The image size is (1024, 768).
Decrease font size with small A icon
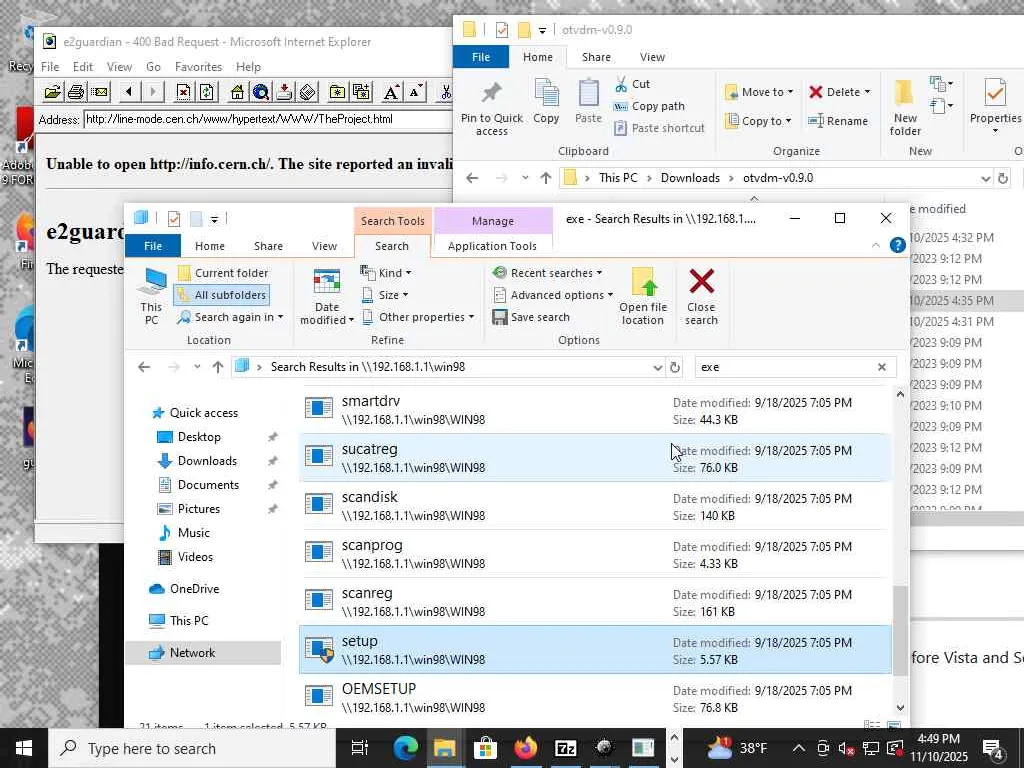tap(415, 92)
